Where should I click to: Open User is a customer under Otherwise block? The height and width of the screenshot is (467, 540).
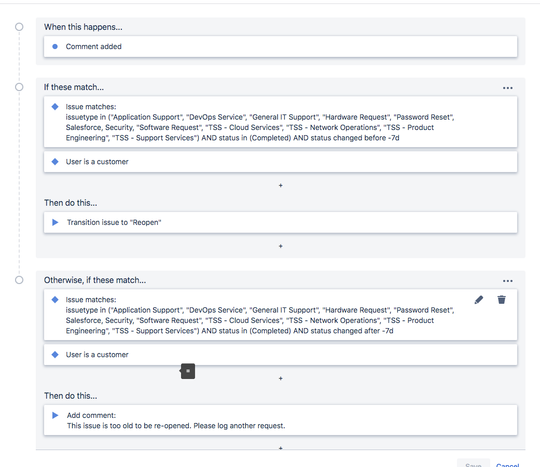pos(280,355)
